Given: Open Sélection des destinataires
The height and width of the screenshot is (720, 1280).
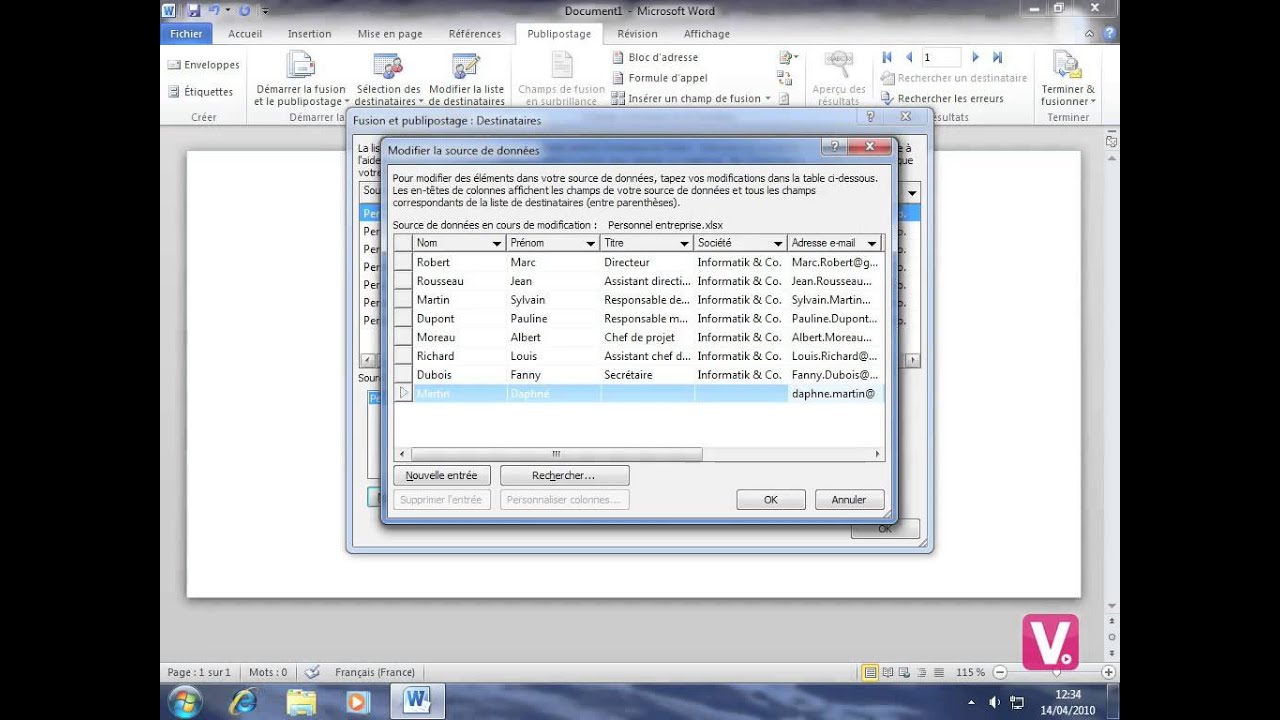Looking at the screenshot, I should click(x=389, y=79).
